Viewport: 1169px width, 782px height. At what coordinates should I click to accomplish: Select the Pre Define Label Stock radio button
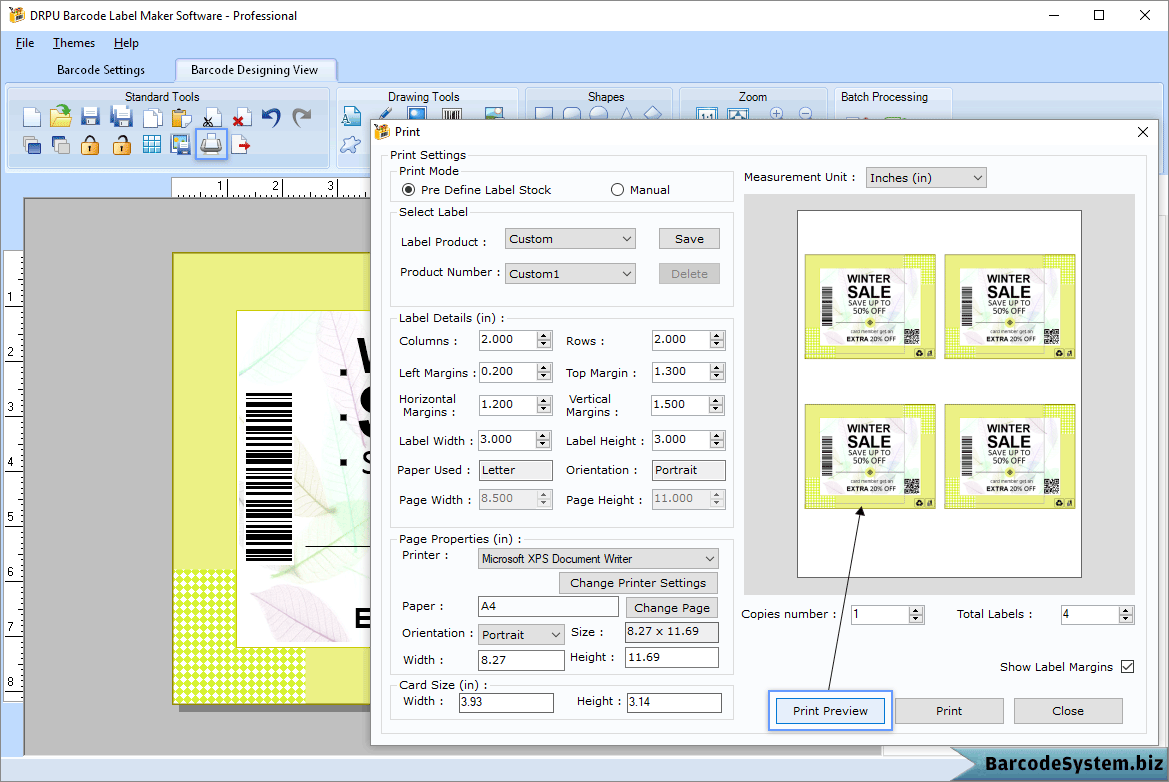[x=408, y=190]
